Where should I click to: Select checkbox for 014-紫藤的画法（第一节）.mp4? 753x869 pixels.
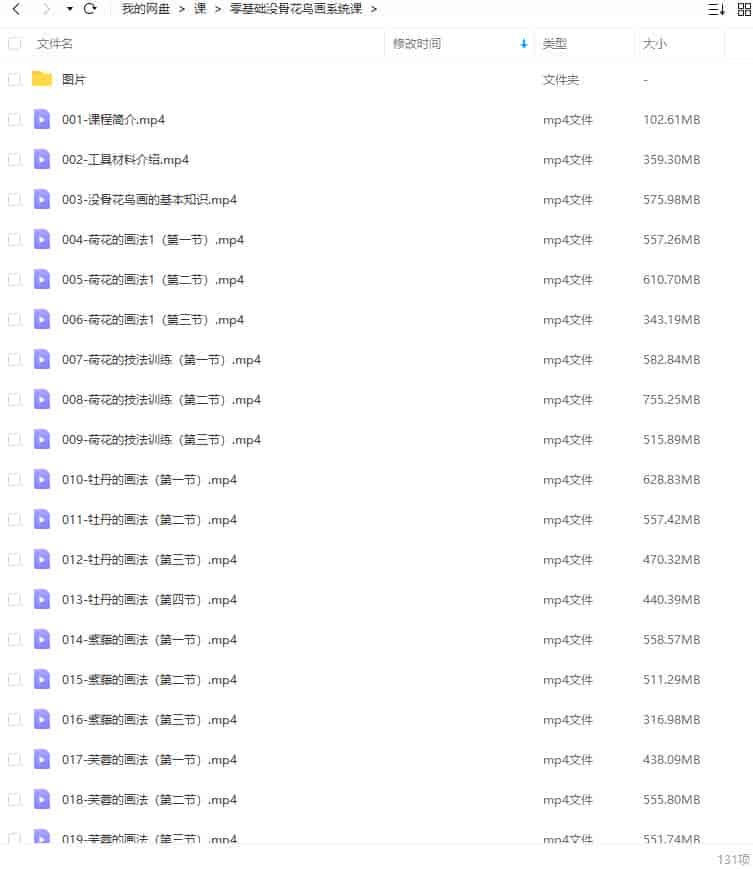click(x=15, y=640)
